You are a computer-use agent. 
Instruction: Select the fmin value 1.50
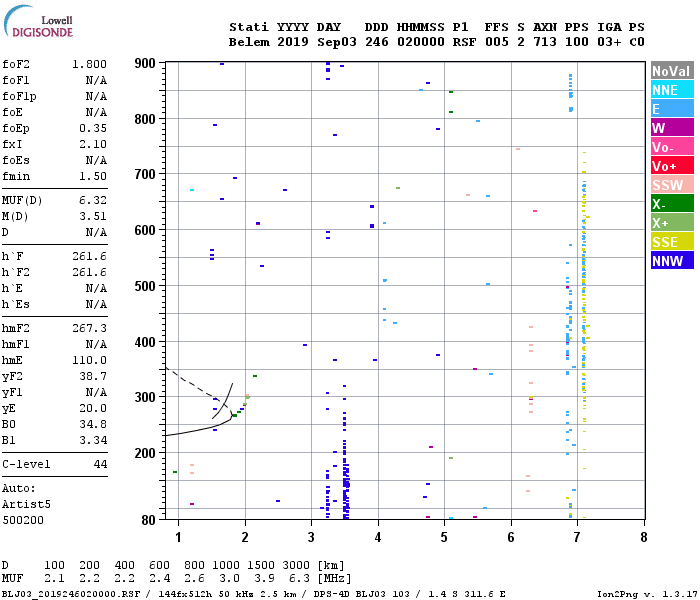pos(93,176)
